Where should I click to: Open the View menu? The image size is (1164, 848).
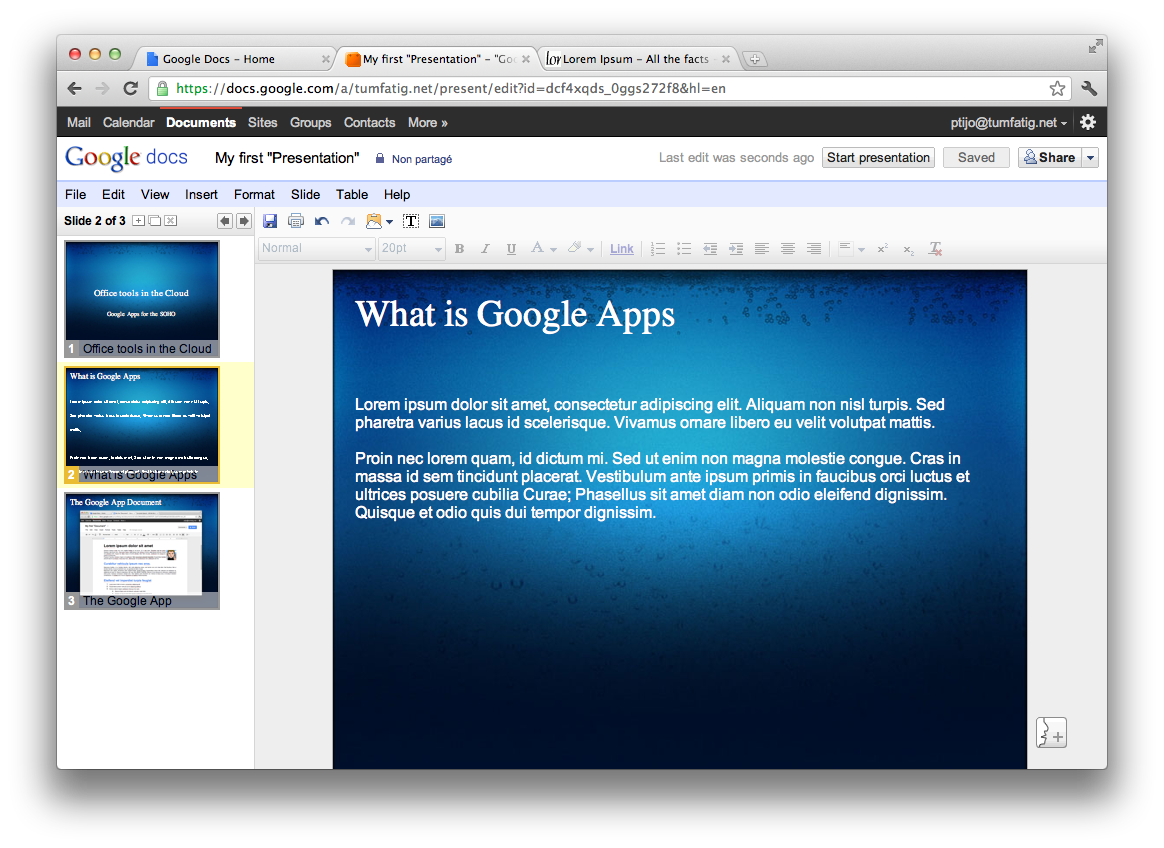point(155,195)
